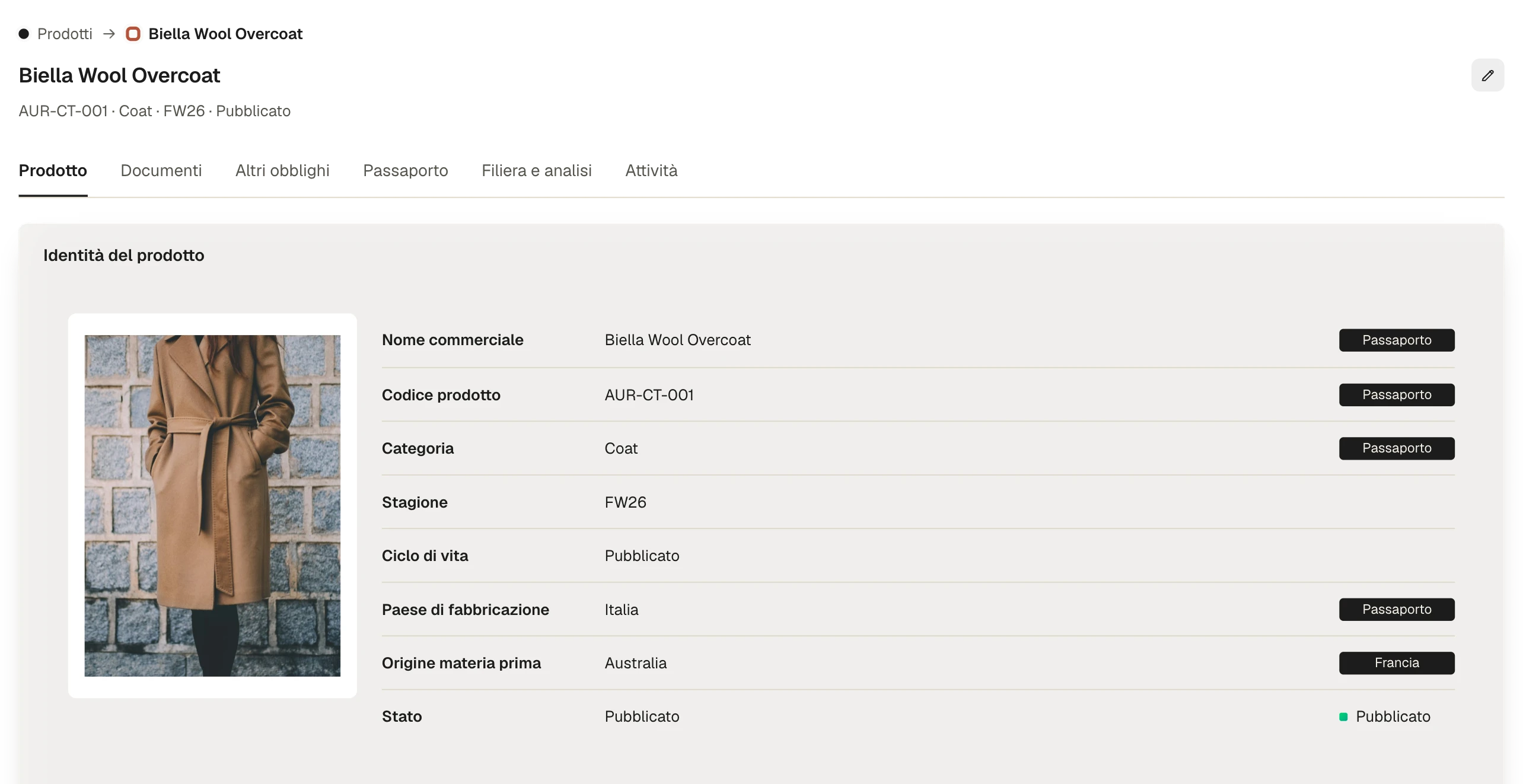Click the 'FW26' Stagione value
Viewport: 1523px width, 784px height.
626,502
